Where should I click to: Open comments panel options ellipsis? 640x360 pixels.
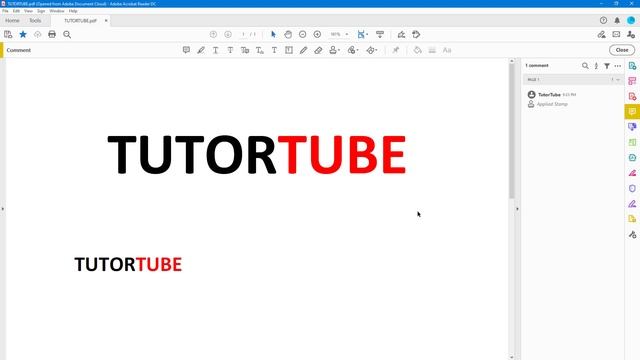pyautogui.click(x=618, y=66)
